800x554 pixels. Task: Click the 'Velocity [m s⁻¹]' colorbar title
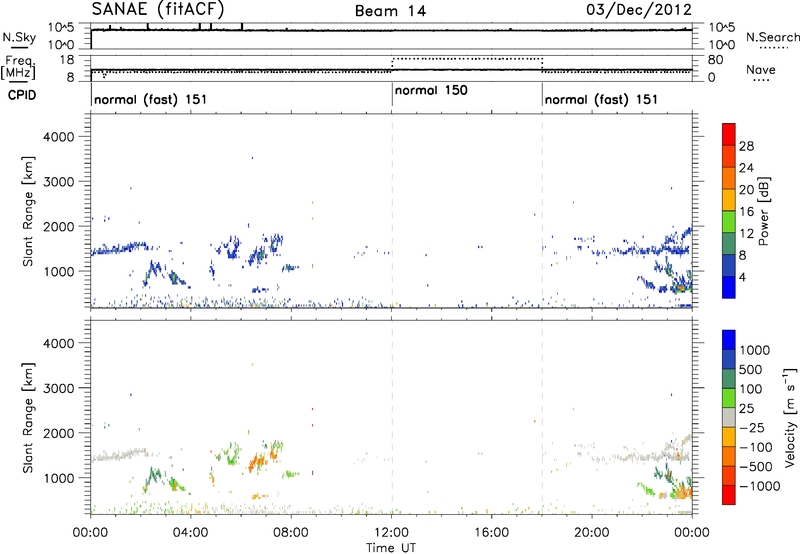click(789, 417)
